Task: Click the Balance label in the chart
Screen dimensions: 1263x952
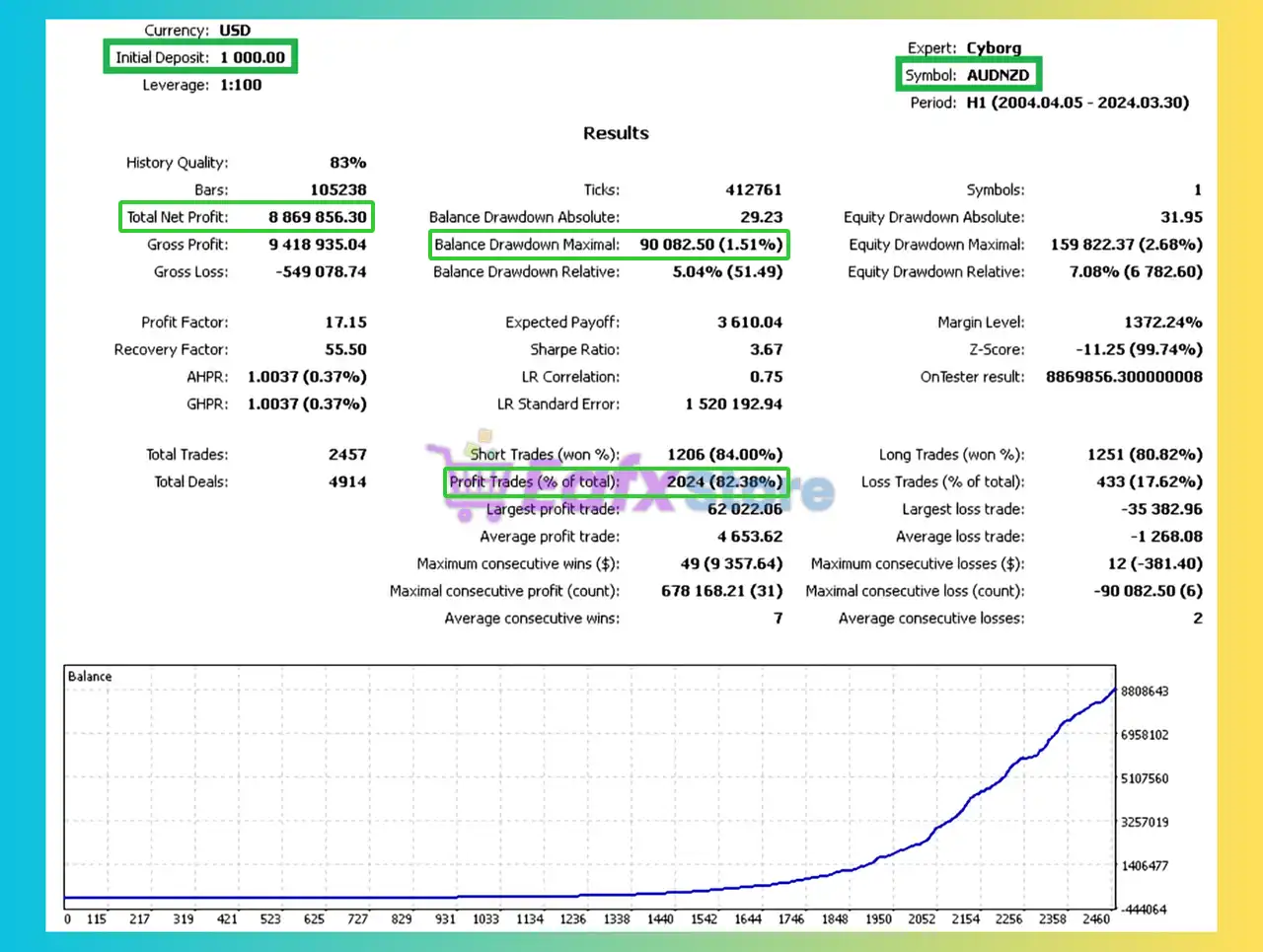Action: (x=90, y=677)
